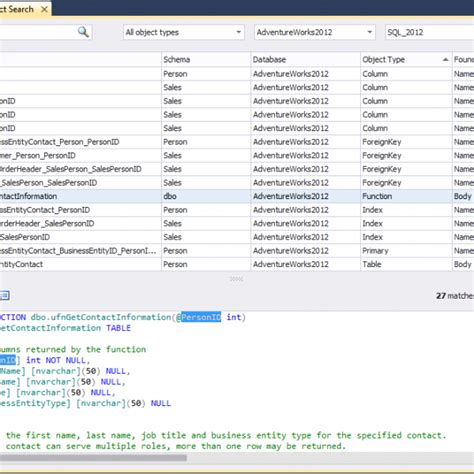Screen dimensions: 474x474
Task: Select row ending mer_Person_PersonID
Action: [x=237, y=156]
